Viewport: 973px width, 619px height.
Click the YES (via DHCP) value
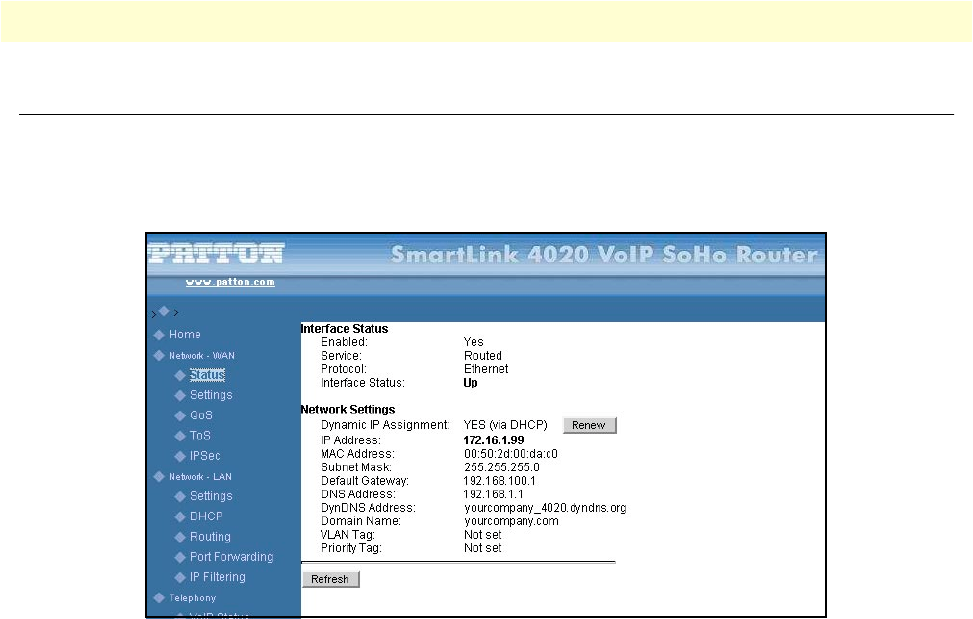(506, 425)
